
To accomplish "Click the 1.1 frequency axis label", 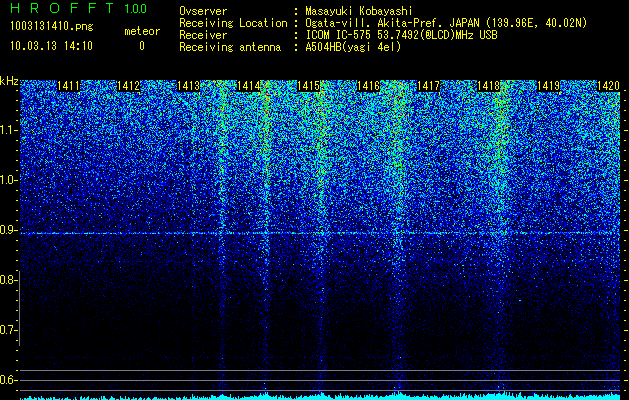I will click(x=8, y=130).
